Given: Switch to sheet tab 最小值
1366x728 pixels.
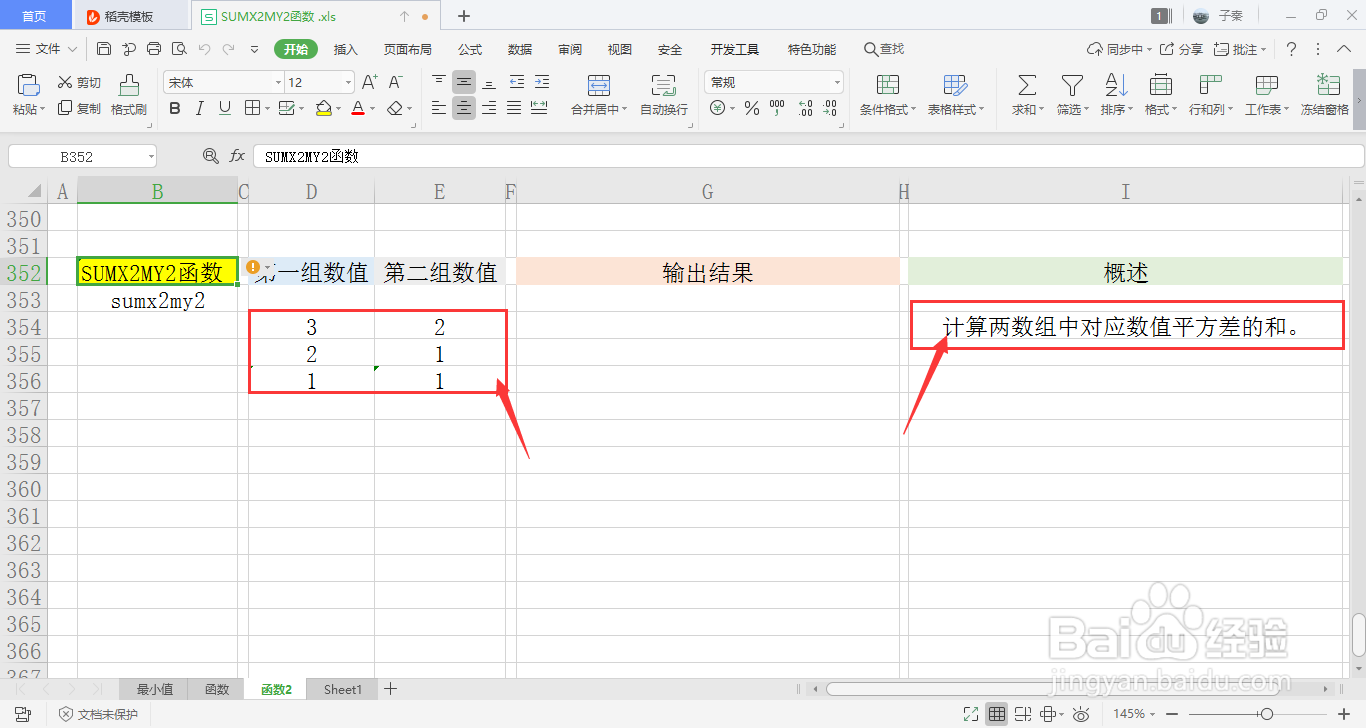Looking at the screenshot, I should click(x=155, y=689).
